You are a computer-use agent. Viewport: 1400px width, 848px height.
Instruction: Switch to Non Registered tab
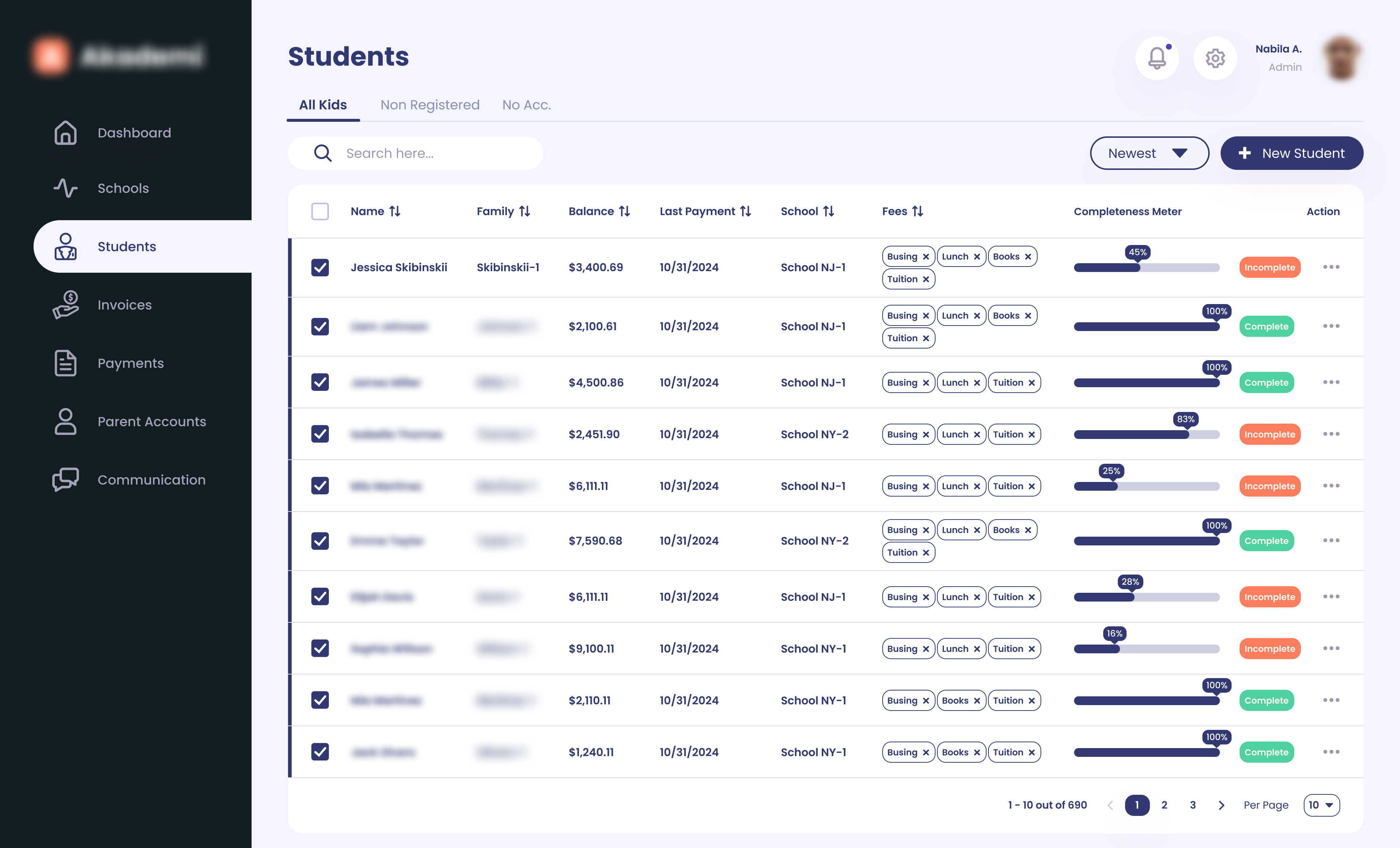coord(430,105)
